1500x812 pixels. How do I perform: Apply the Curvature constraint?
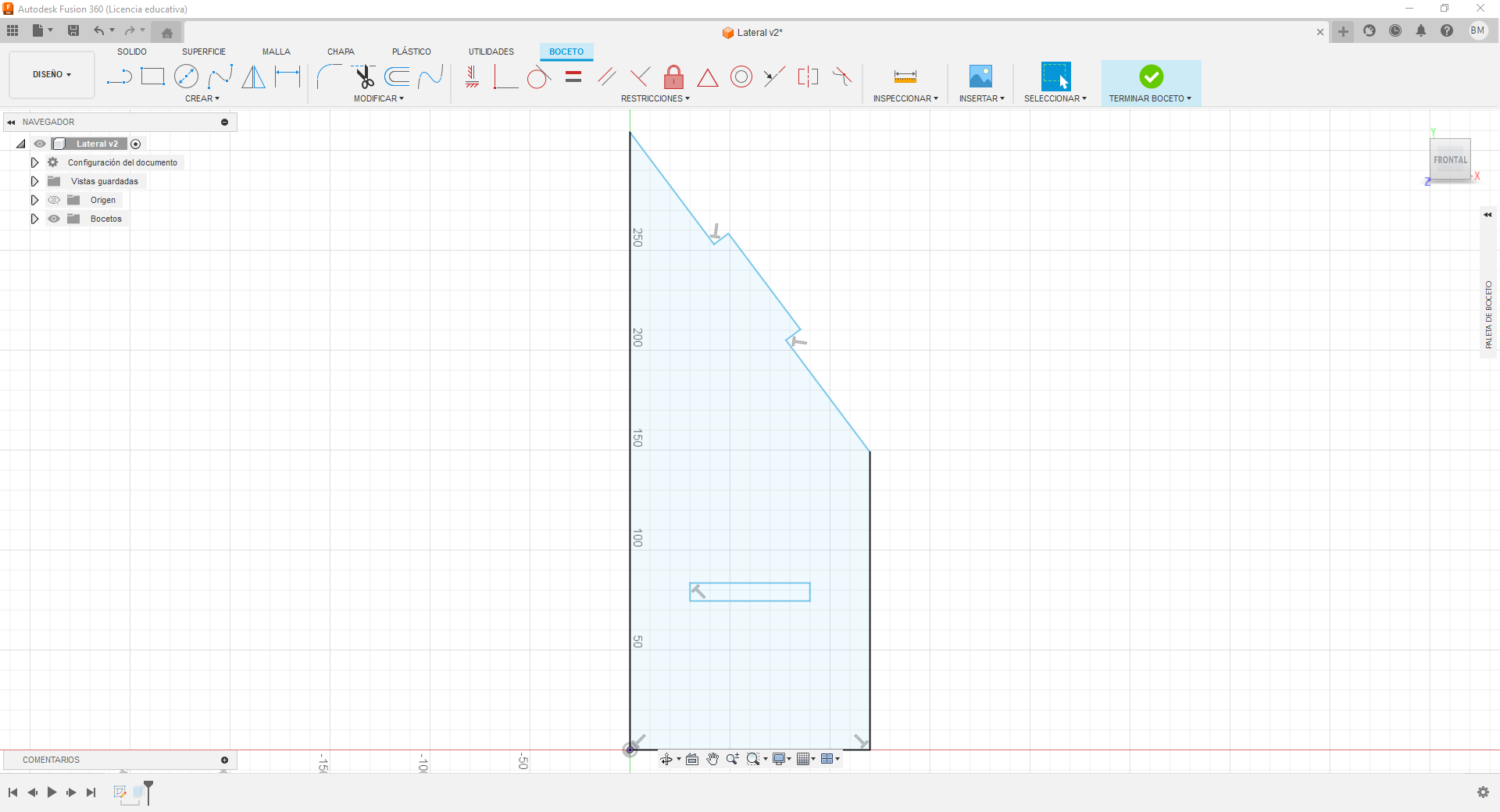click(x=841, y=77)
